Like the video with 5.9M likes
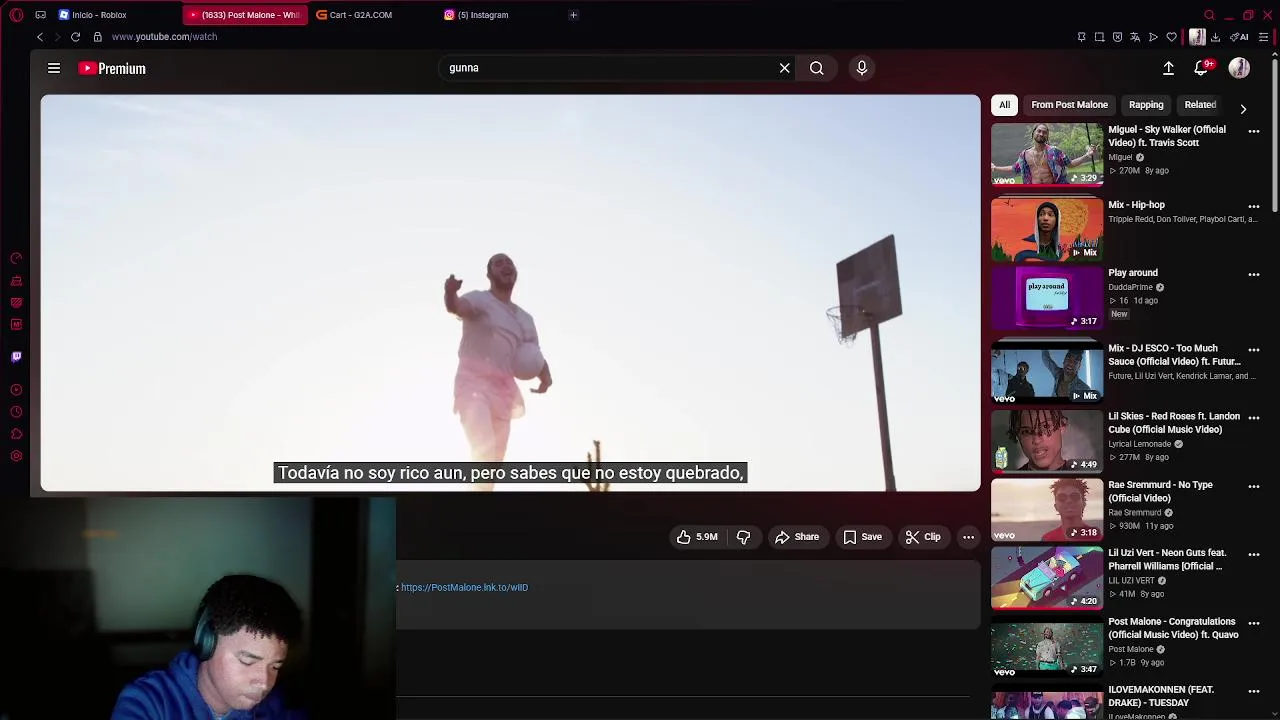1280x720 pixels. [x=697, y=537]
